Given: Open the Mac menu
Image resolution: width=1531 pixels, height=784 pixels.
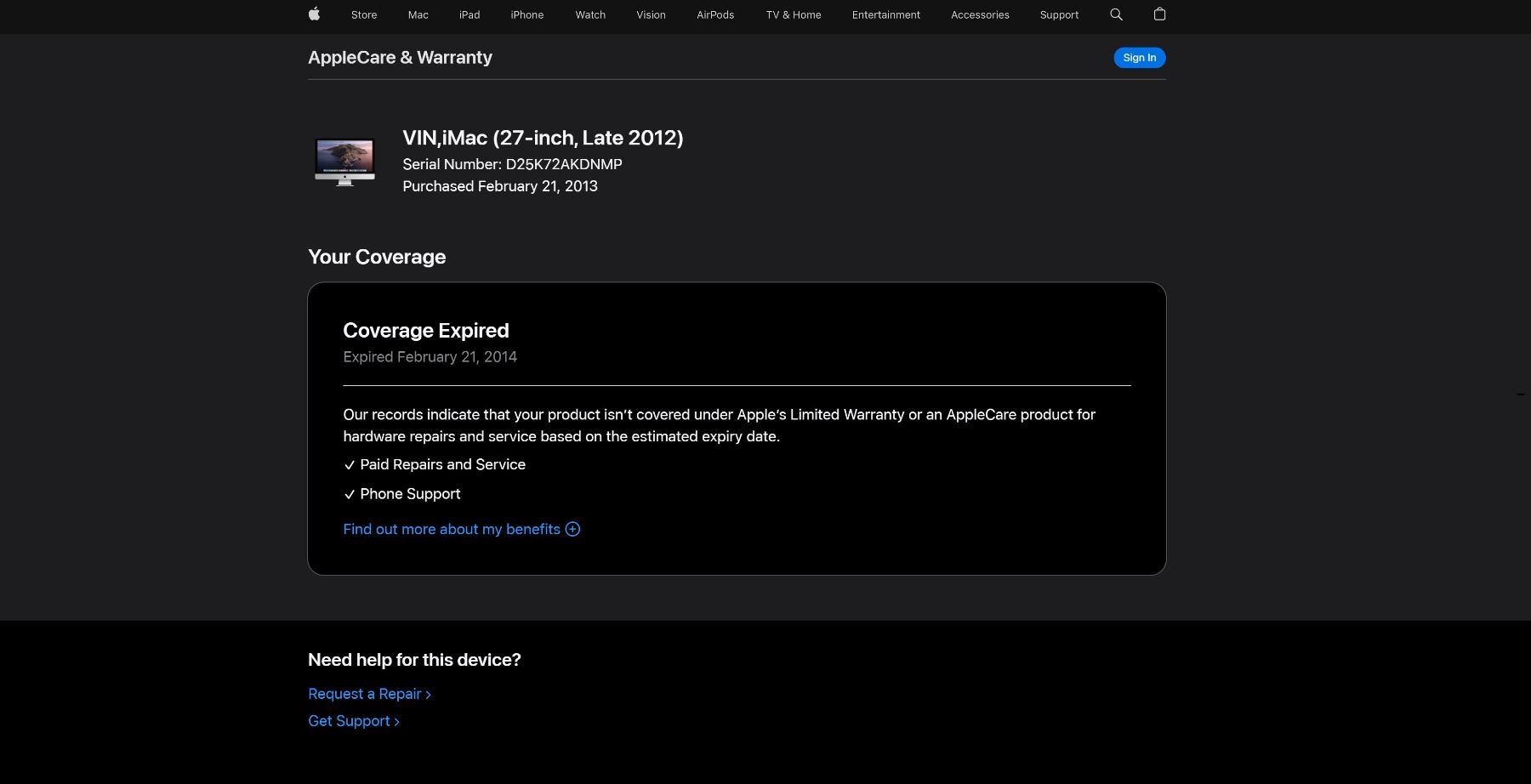Looking at the screenshot, I should click(x=418, y=14).
